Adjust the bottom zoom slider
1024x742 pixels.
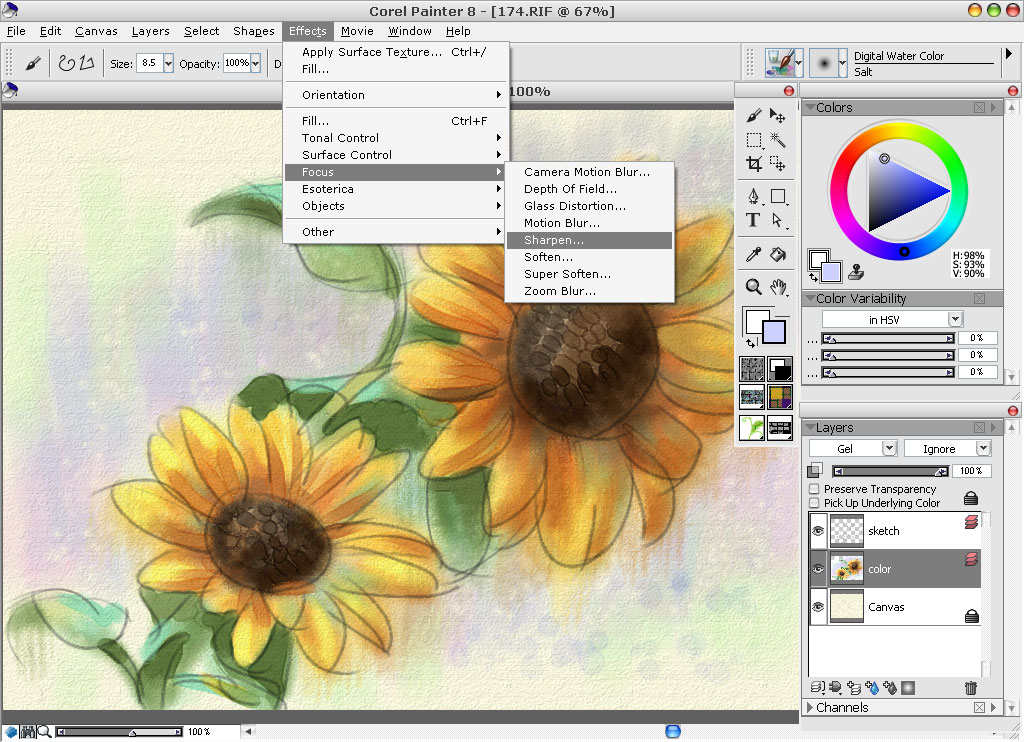tap(119, 732)
